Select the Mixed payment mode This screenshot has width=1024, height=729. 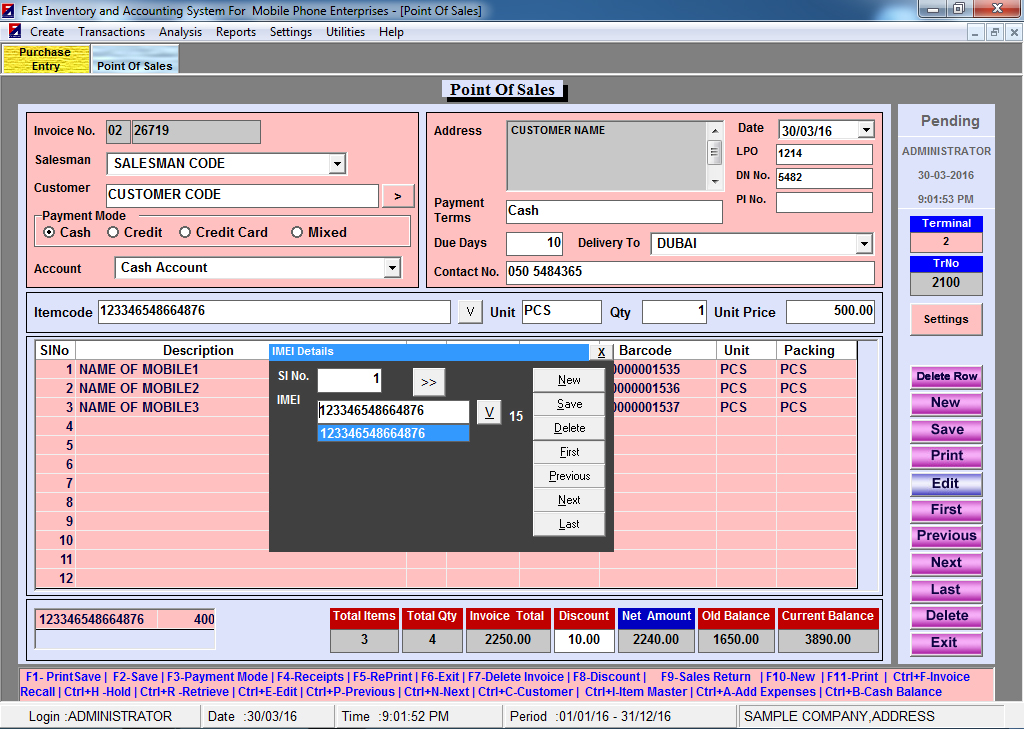297,232
